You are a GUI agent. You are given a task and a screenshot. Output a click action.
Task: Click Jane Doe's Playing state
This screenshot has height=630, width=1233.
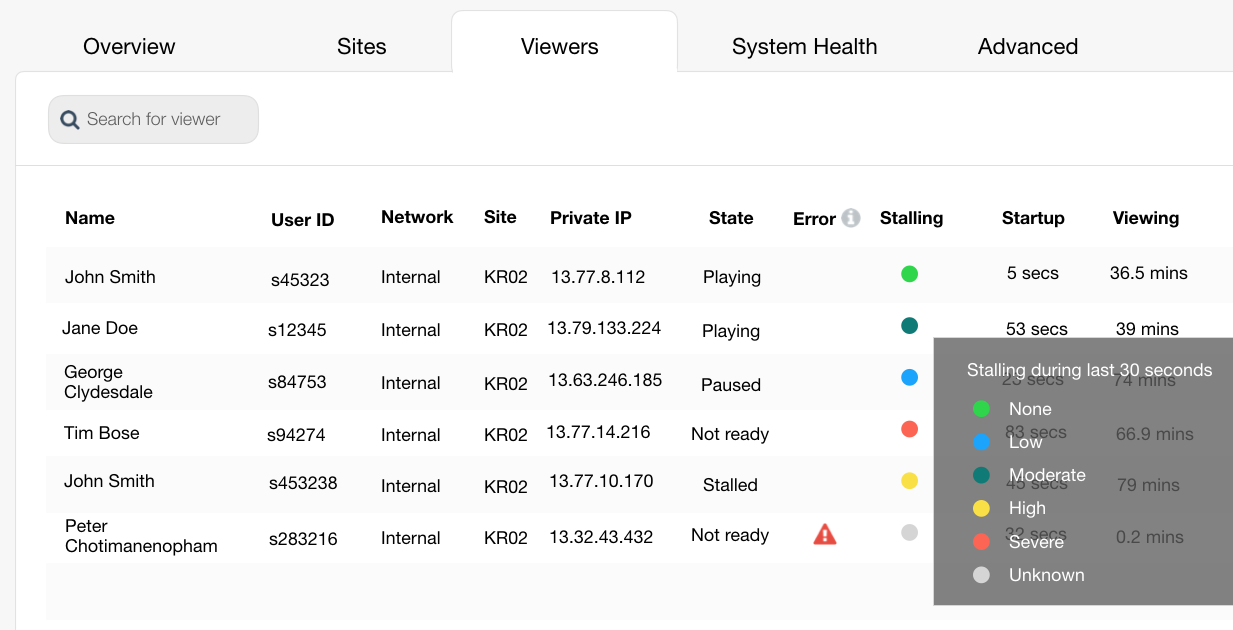point(731,331)
